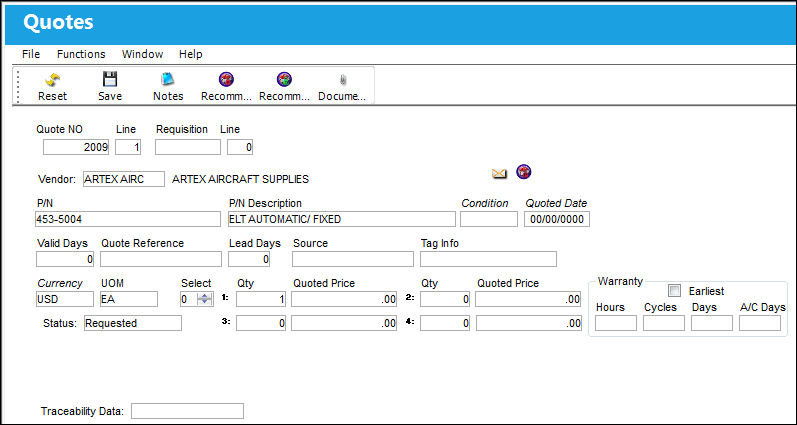Screen dimensions: 797x425
Task: Open Documents via the paperclip icon
Action: [342, 80]
